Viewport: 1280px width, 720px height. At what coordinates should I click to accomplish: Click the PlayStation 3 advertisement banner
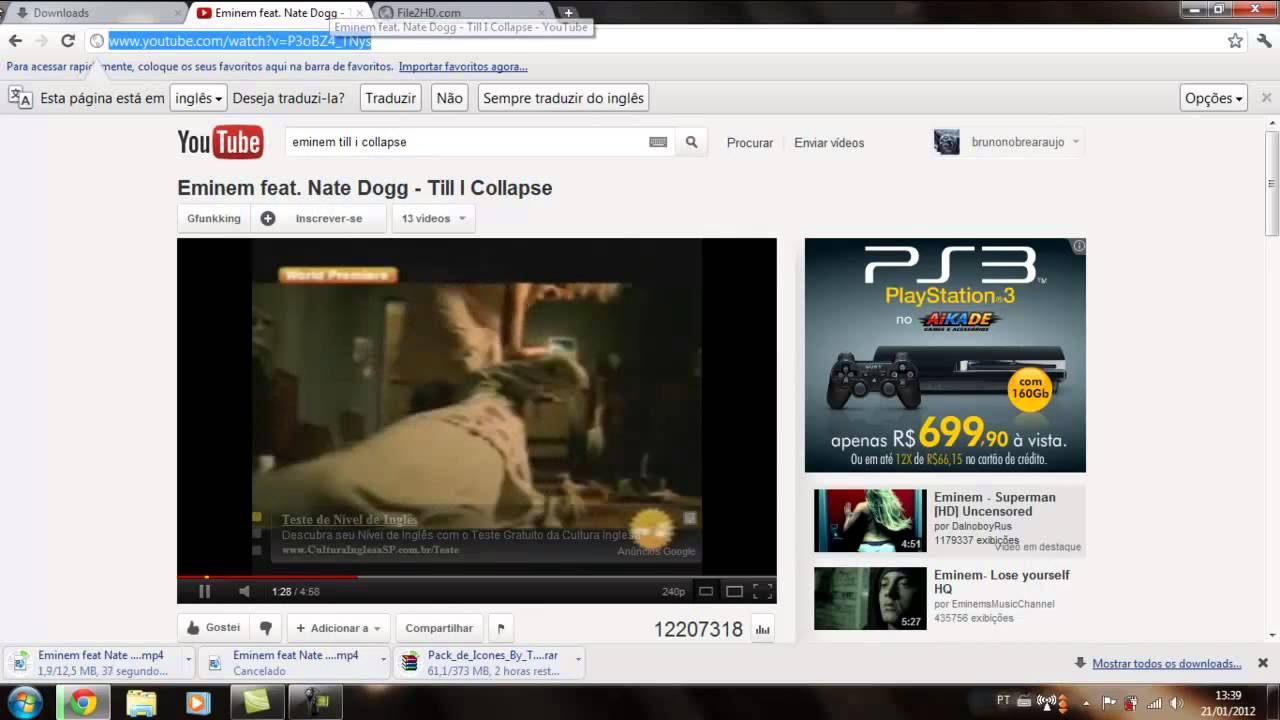coord(945,355)
